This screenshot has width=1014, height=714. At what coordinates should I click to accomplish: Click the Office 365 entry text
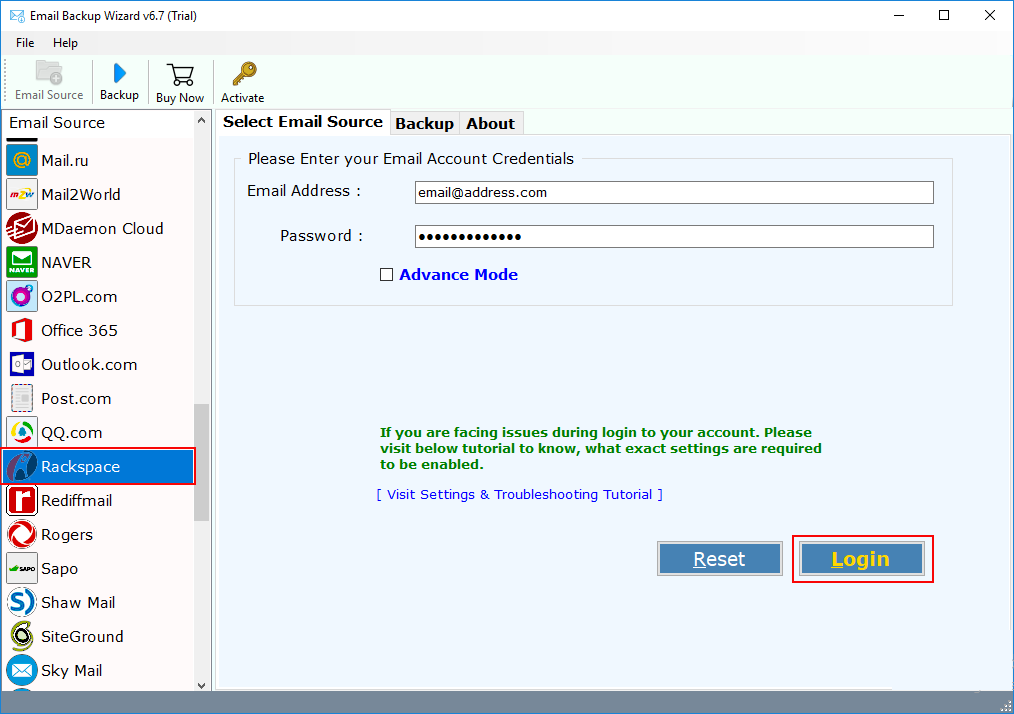[x=80, y=330]
